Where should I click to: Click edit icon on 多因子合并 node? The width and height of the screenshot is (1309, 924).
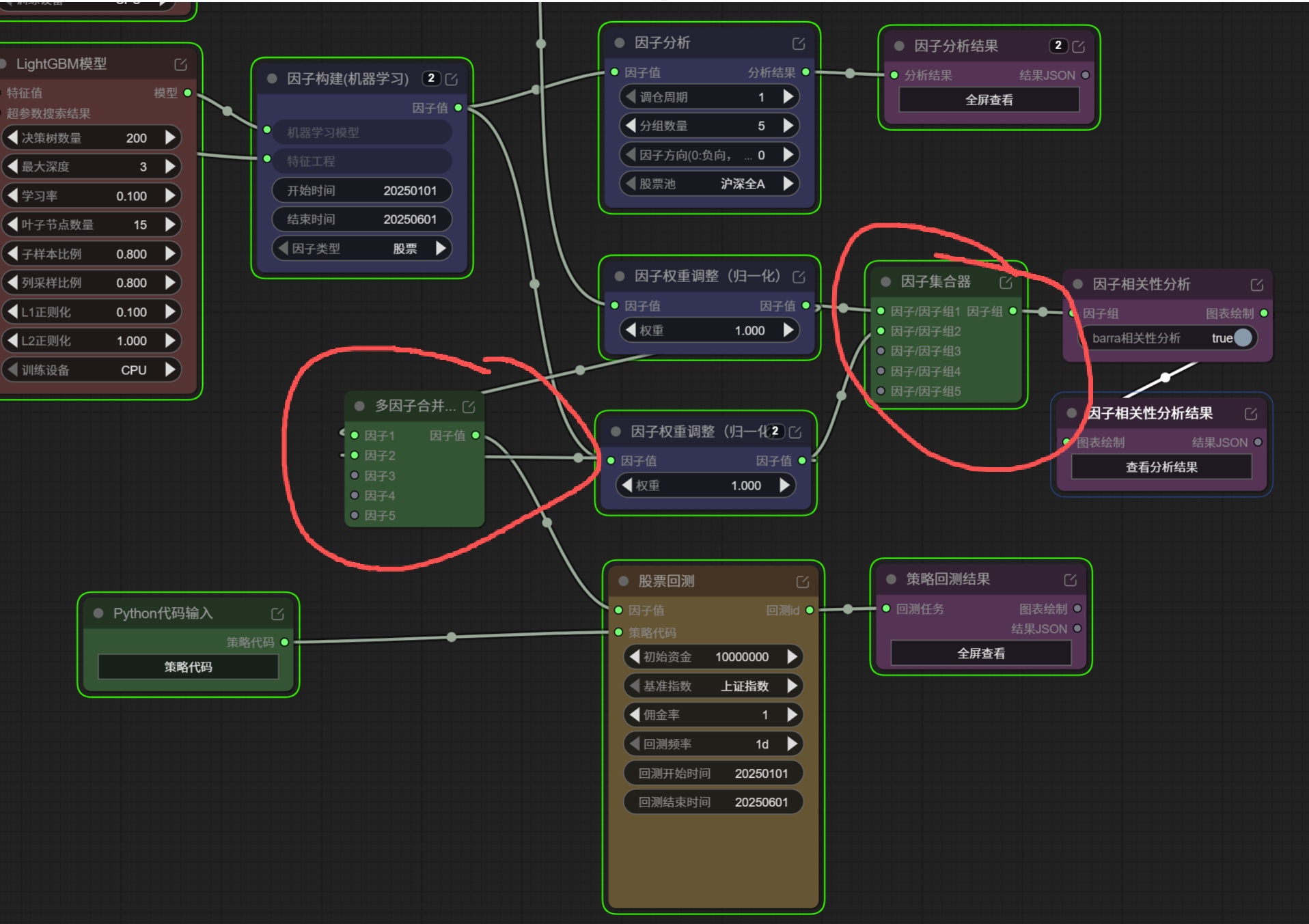pos(469,407)
